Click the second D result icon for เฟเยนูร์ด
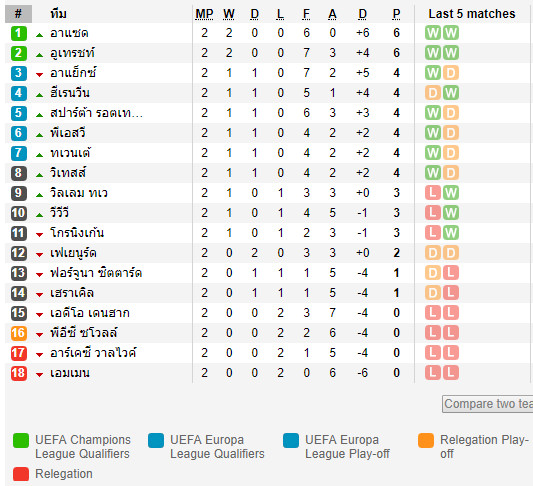 451,253
